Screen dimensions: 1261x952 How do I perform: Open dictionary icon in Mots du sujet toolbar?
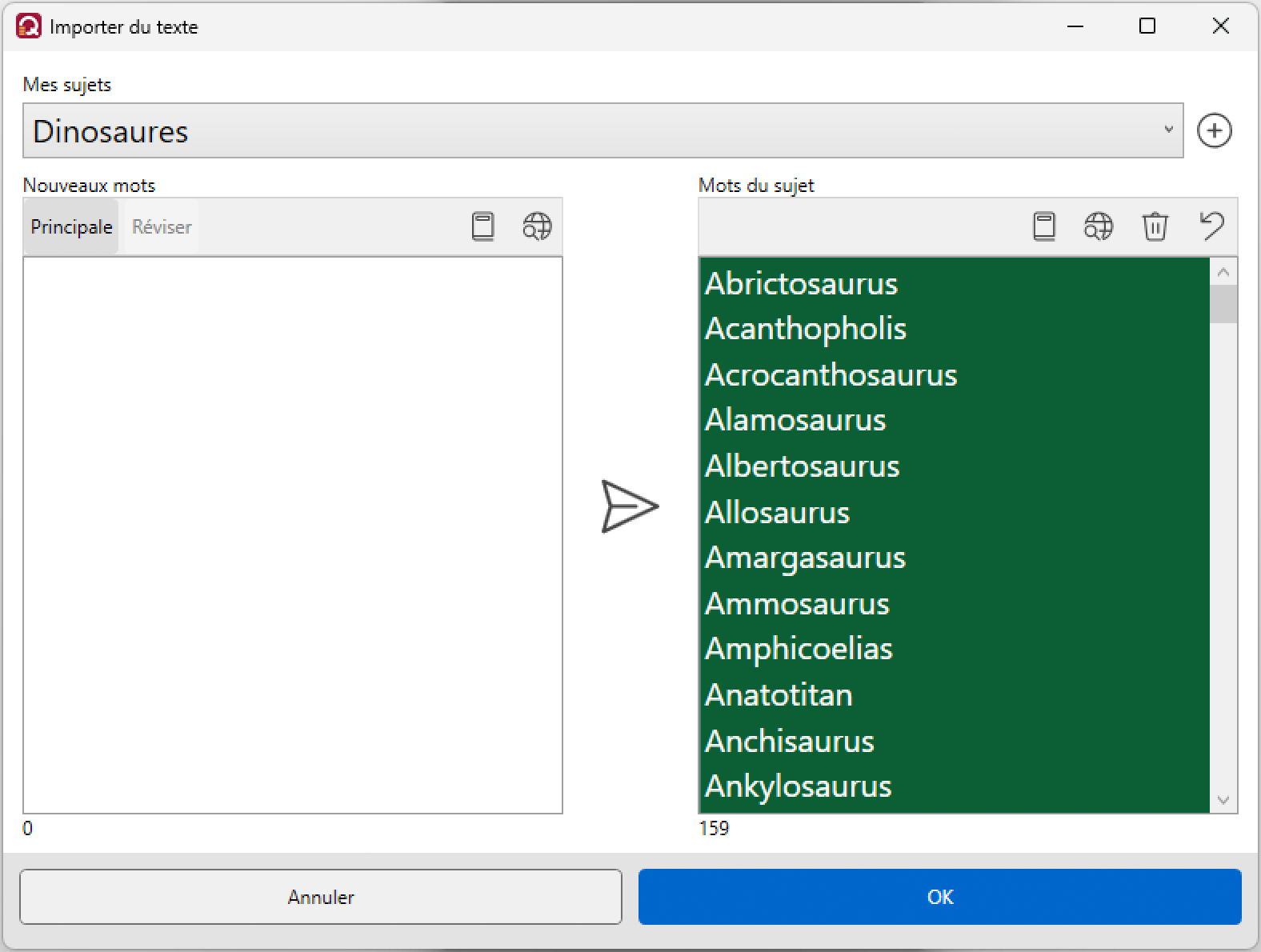1044,227
